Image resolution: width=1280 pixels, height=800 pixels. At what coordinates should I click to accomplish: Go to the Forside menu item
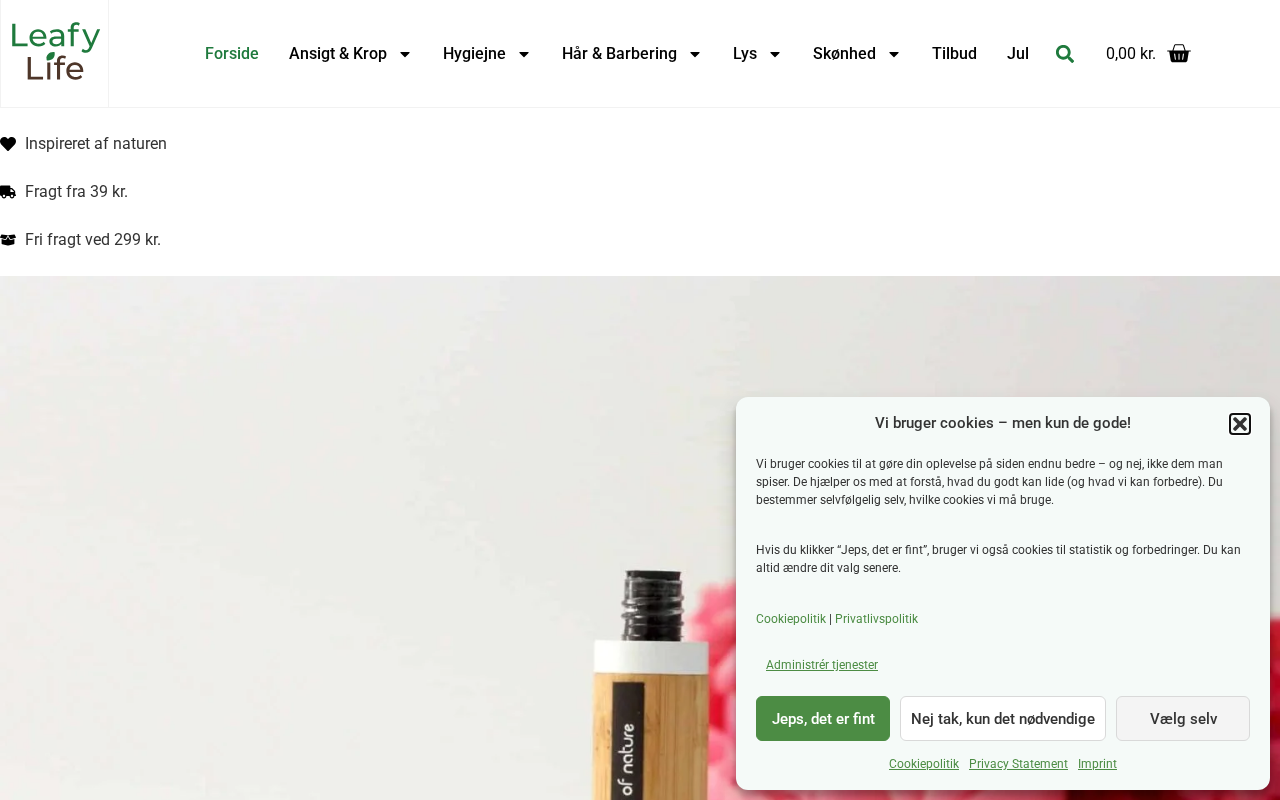coord(232,54)
